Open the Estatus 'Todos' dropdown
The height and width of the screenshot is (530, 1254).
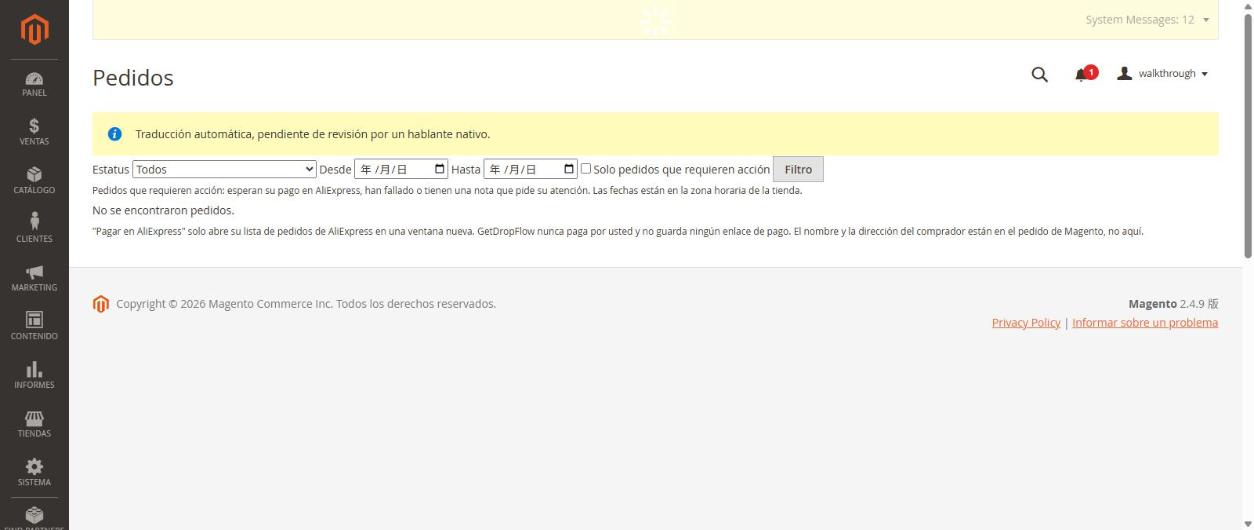point(225,169)
